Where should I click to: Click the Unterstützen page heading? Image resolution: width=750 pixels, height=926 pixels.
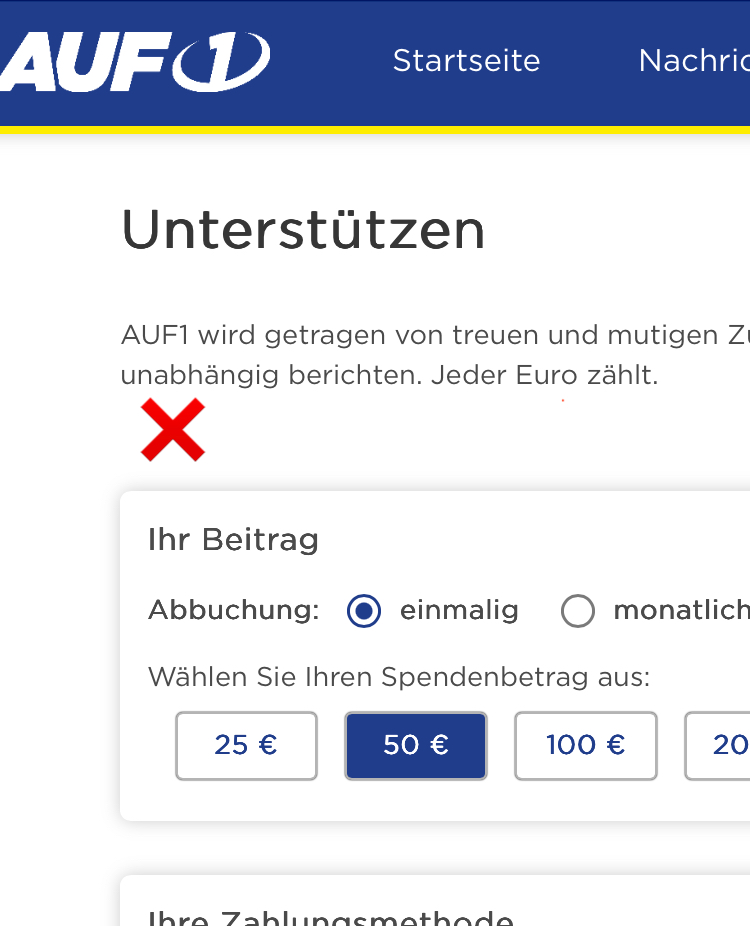pos(303,230)
